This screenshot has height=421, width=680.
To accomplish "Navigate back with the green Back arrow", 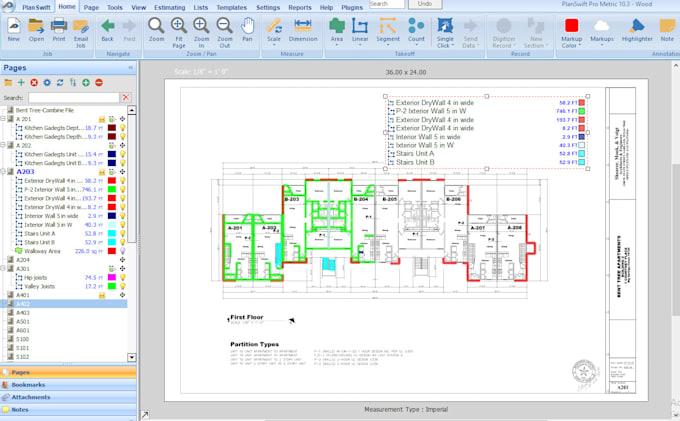I will coord(108,30).
